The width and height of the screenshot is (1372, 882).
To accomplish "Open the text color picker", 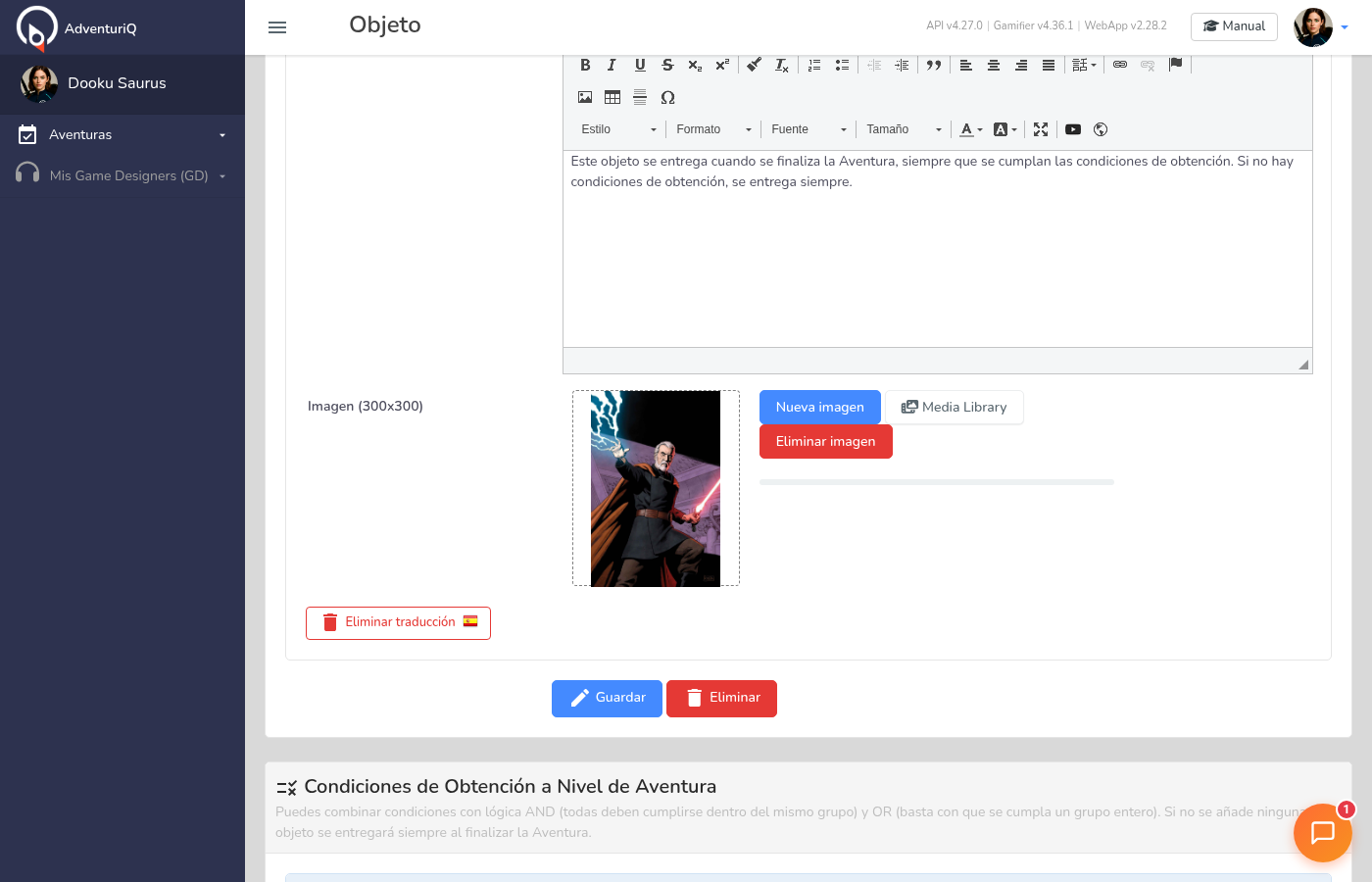I will 971,129.
